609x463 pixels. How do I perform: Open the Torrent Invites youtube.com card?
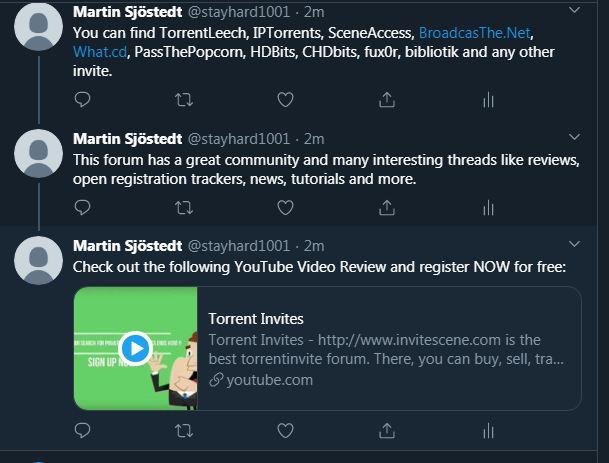click(x=388, y=348)
